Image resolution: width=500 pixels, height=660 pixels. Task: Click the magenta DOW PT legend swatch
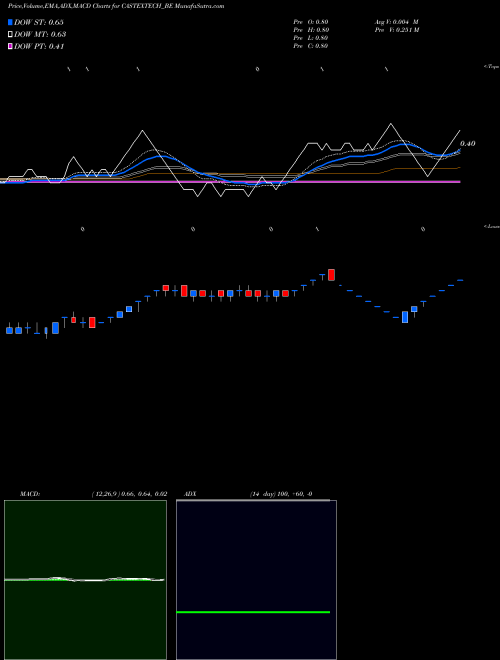(10, 46)
